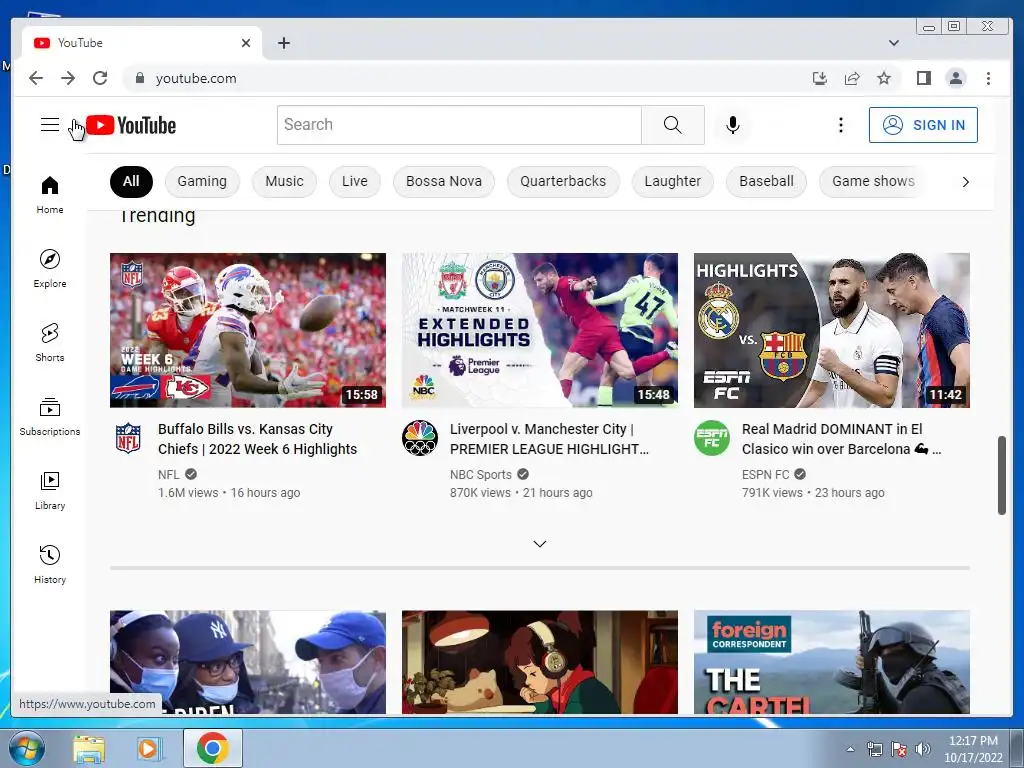Click ESPN FC channel avatar
Screen dimensions: 1024x768
712,438
